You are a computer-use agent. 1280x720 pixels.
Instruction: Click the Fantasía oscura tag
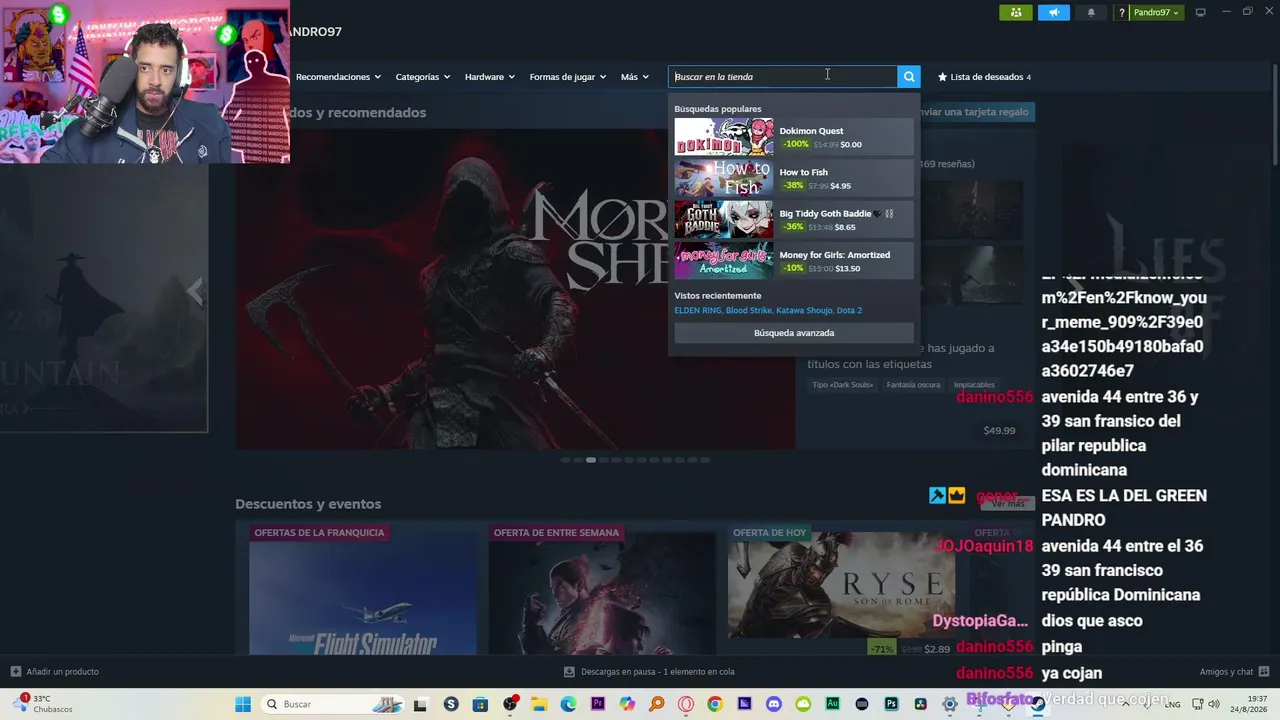pyautogui.click(x=913, y=385)
